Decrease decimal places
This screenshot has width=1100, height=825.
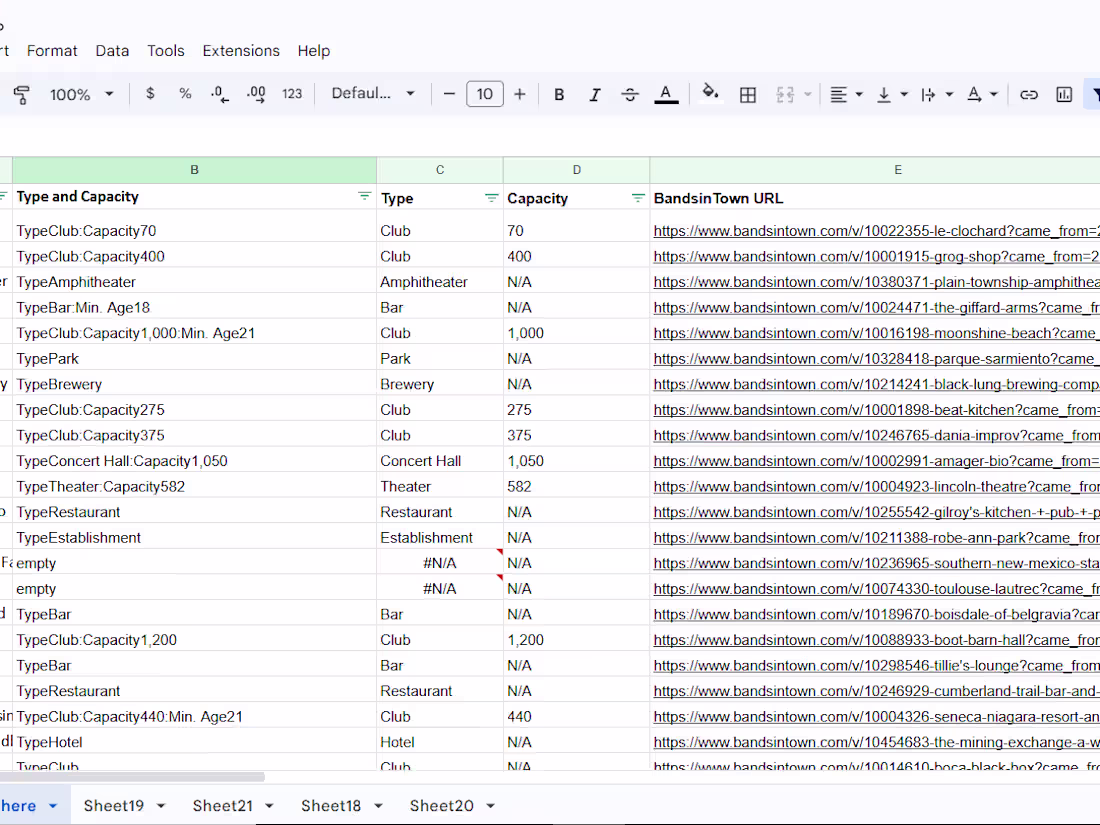coord(219,94)
